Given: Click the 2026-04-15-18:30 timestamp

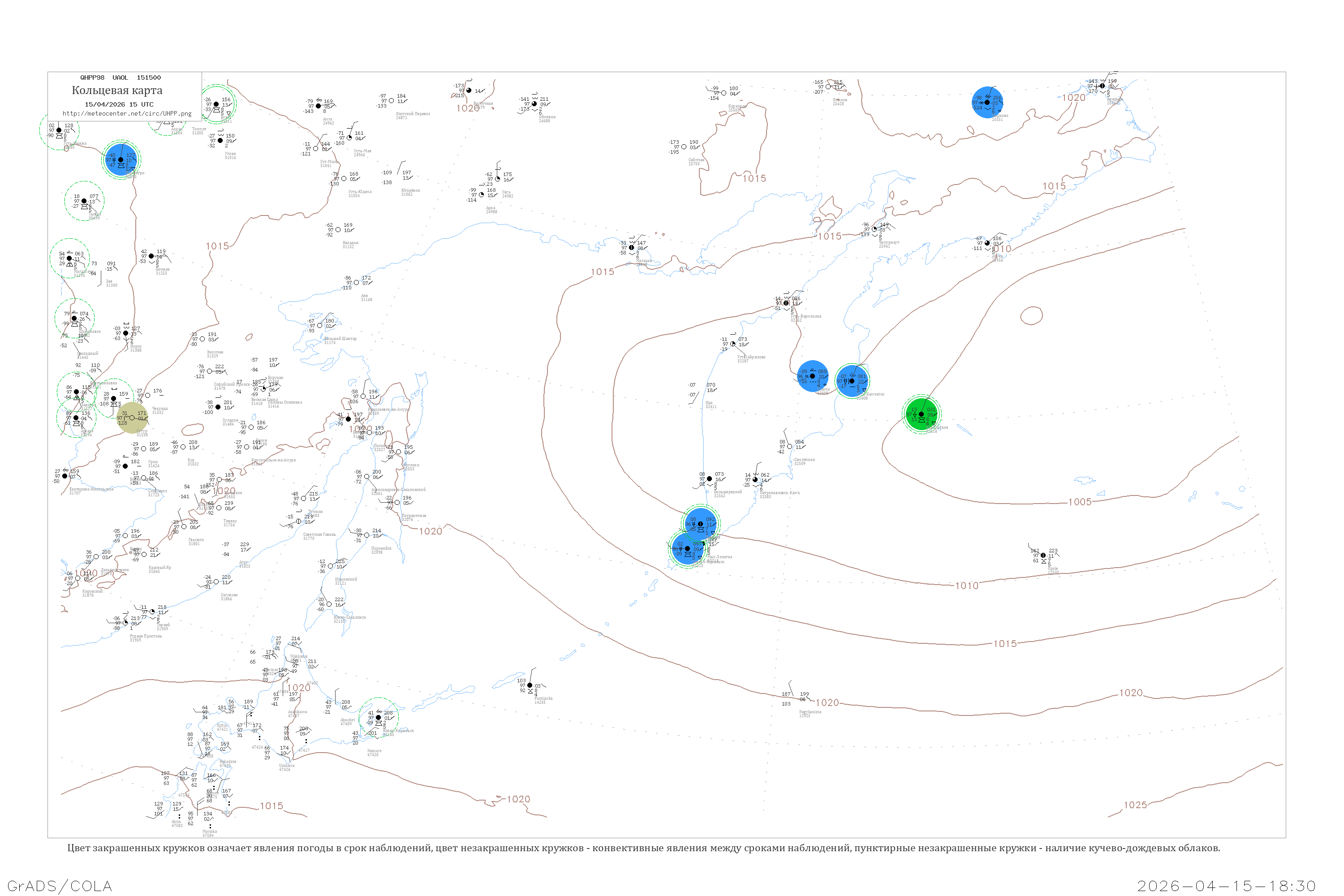Looking at the screenshot, I should (1226, 886).
